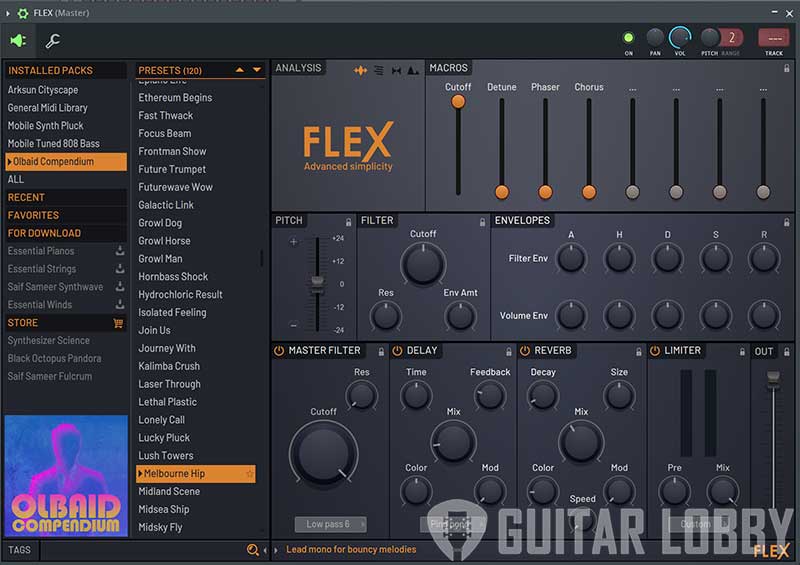Go to previous preset with up arrow
800x565 pixels.
(239, 70)
